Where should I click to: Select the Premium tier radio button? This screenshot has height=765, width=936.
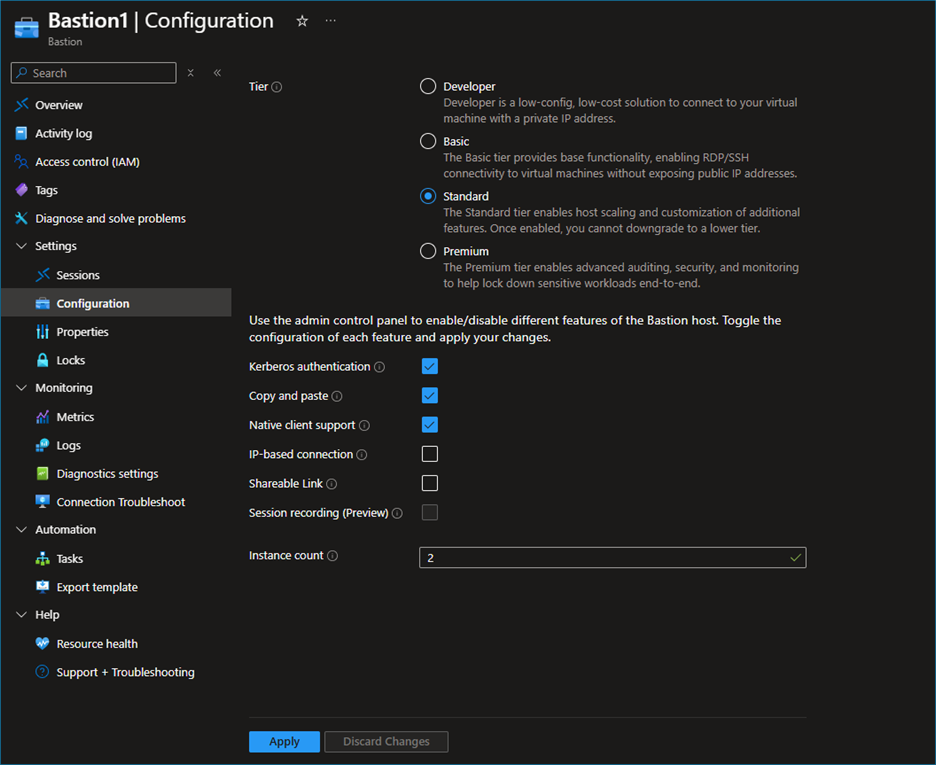[x=428, y=251]
